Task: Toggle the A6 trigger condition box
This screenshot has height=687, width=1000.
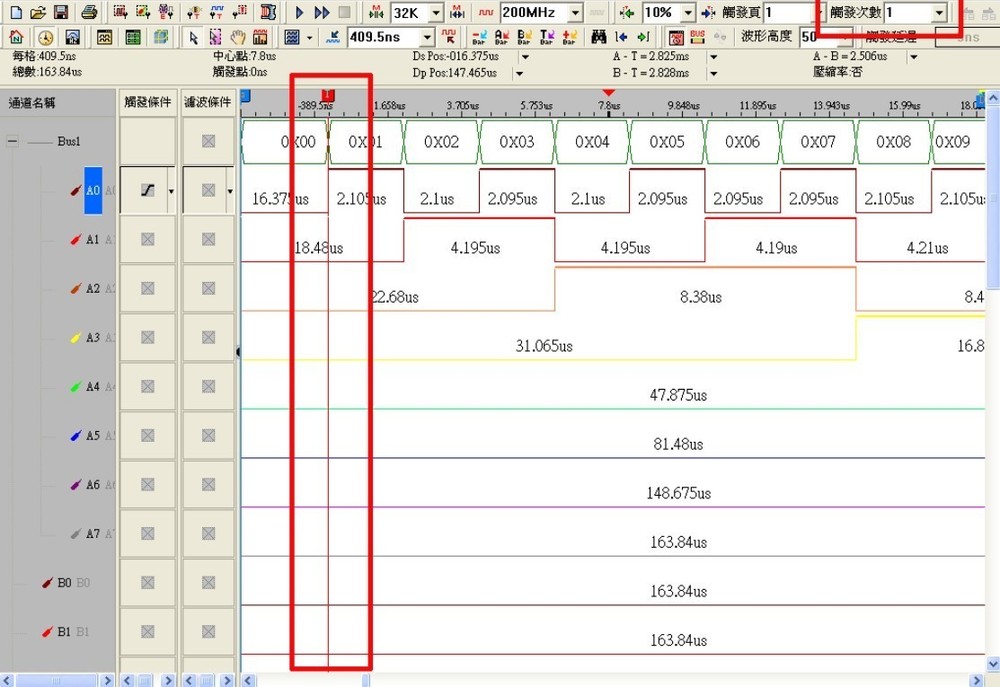Action: pyautogui.click(x=147, y=484)
